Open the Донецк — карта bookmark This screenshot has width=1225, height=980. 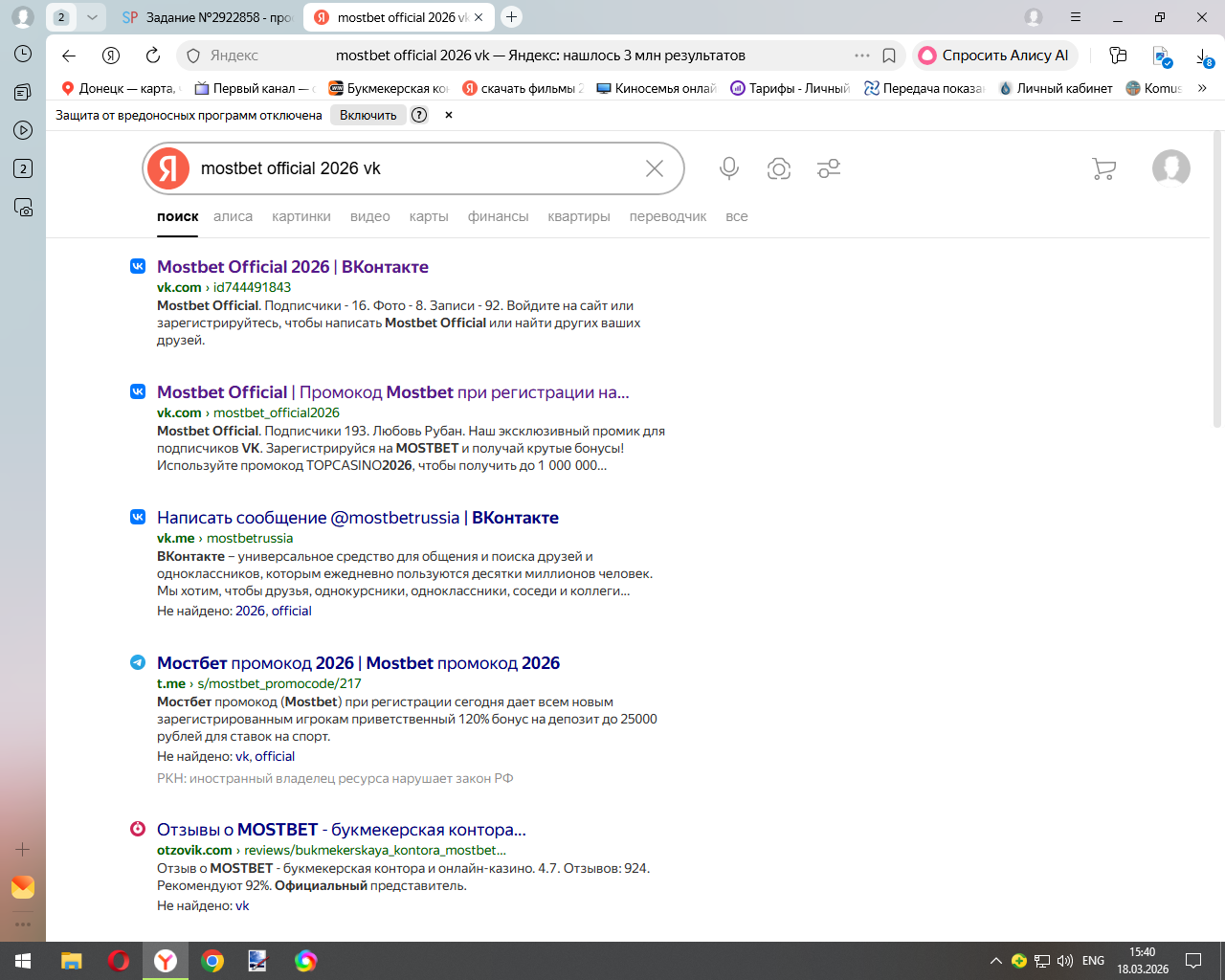pyautogui.click(x=119, y=88)
